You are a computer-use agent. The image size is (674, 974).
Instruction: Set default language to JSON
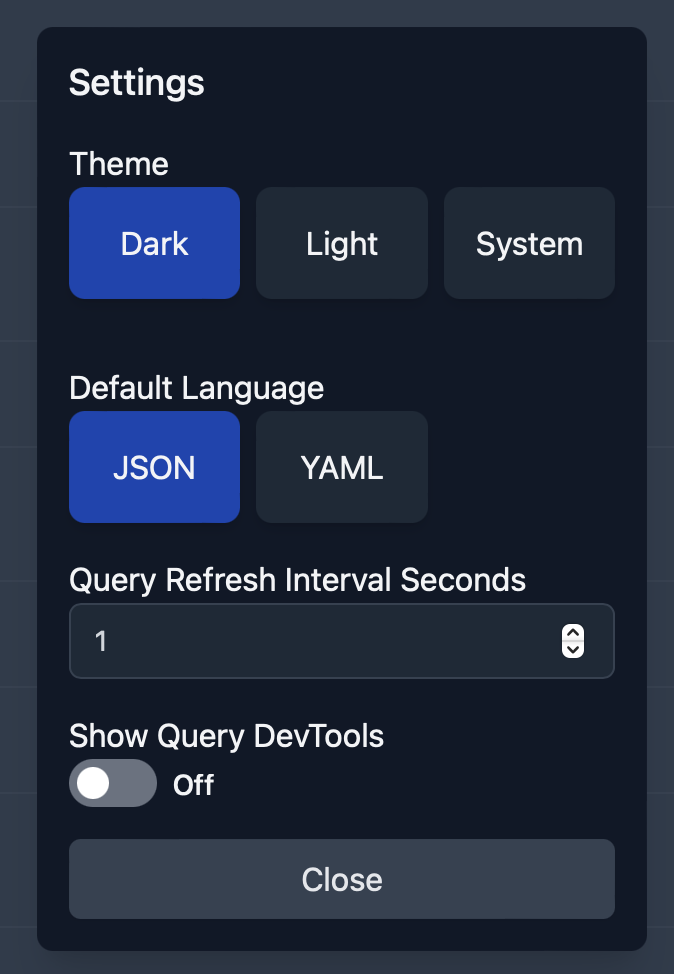[154, 467]
